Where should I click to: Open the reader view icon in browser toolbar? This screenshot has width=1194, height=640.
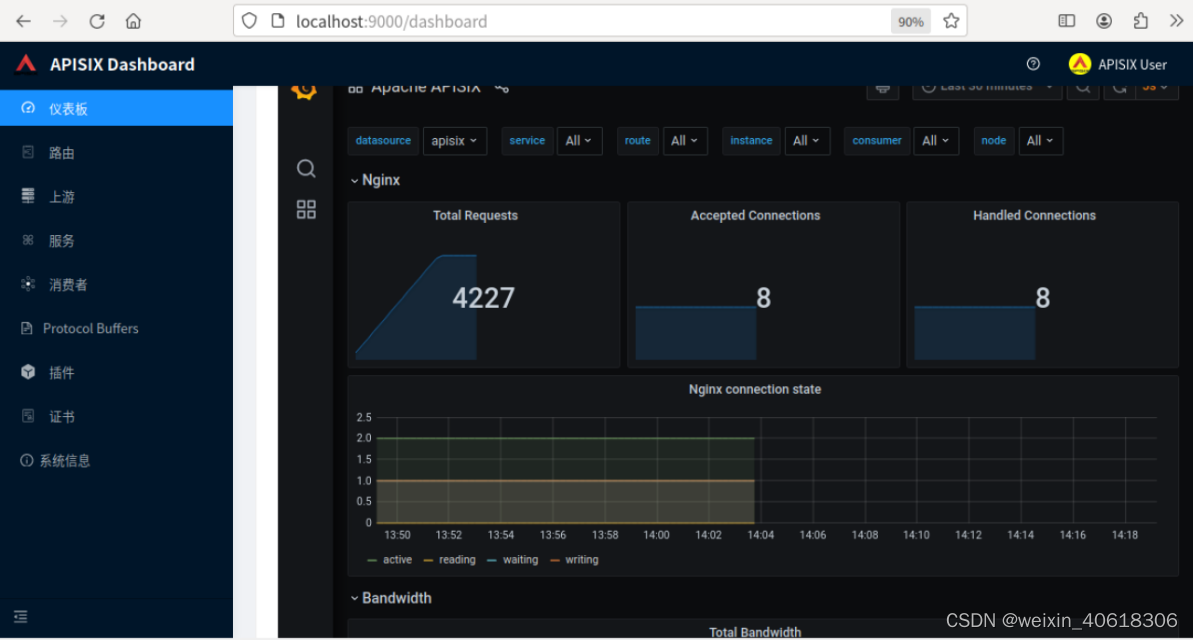pos(1067,21)
